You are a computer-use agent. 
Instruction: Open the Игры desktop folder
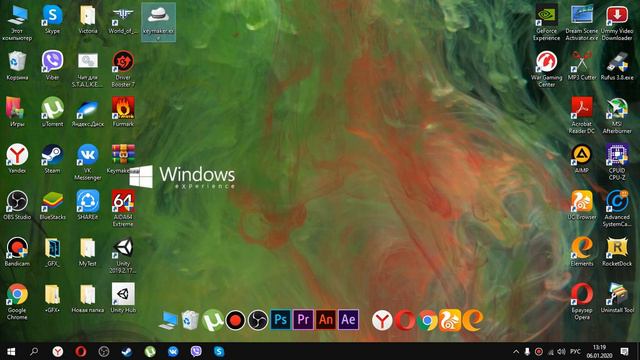17,112
